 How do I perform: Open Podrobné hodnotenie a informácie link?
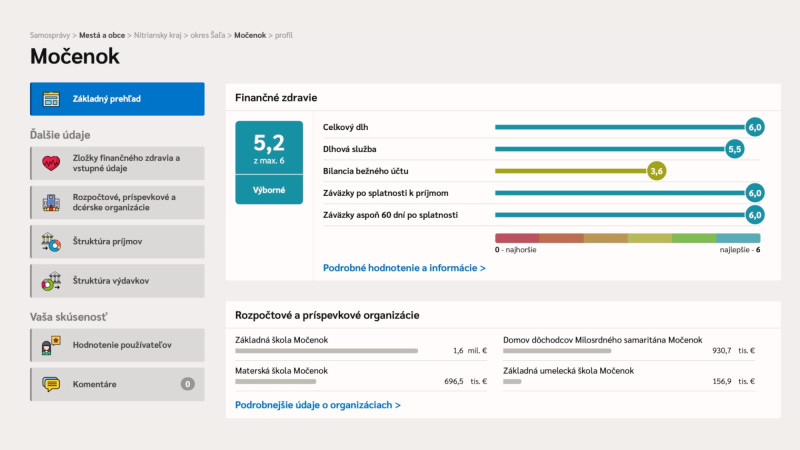coord(404,268)
